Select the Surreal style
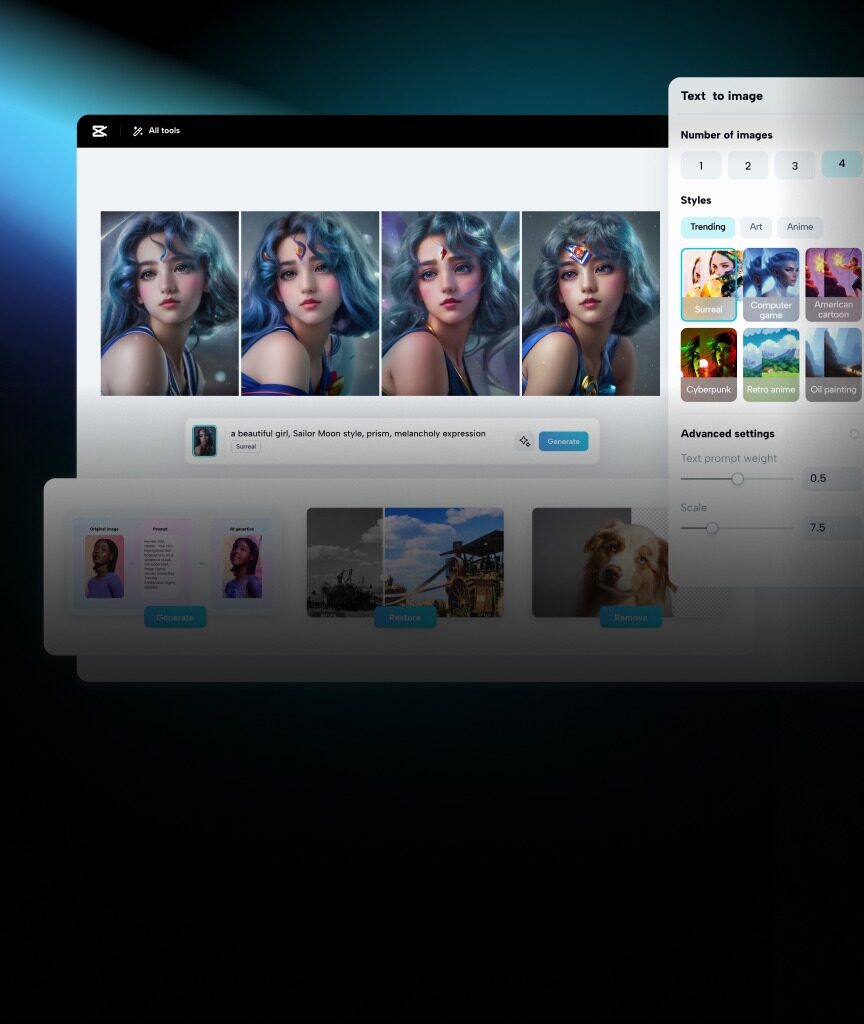Image resolution: width=864 pixels, height=1024 pixels. pos(708,284)
